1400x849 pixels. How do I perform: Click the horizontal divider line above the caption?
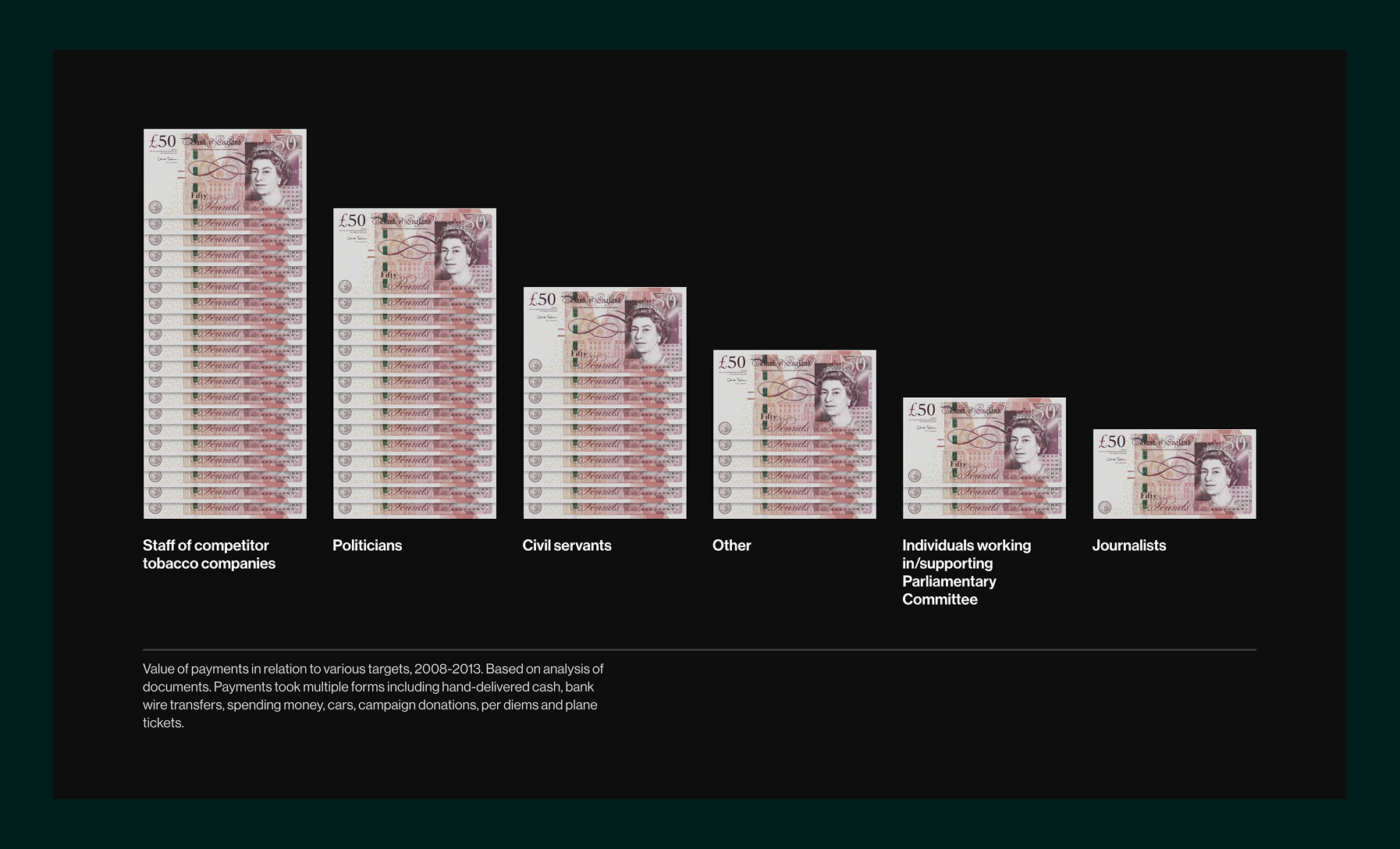tap(700, 649)
